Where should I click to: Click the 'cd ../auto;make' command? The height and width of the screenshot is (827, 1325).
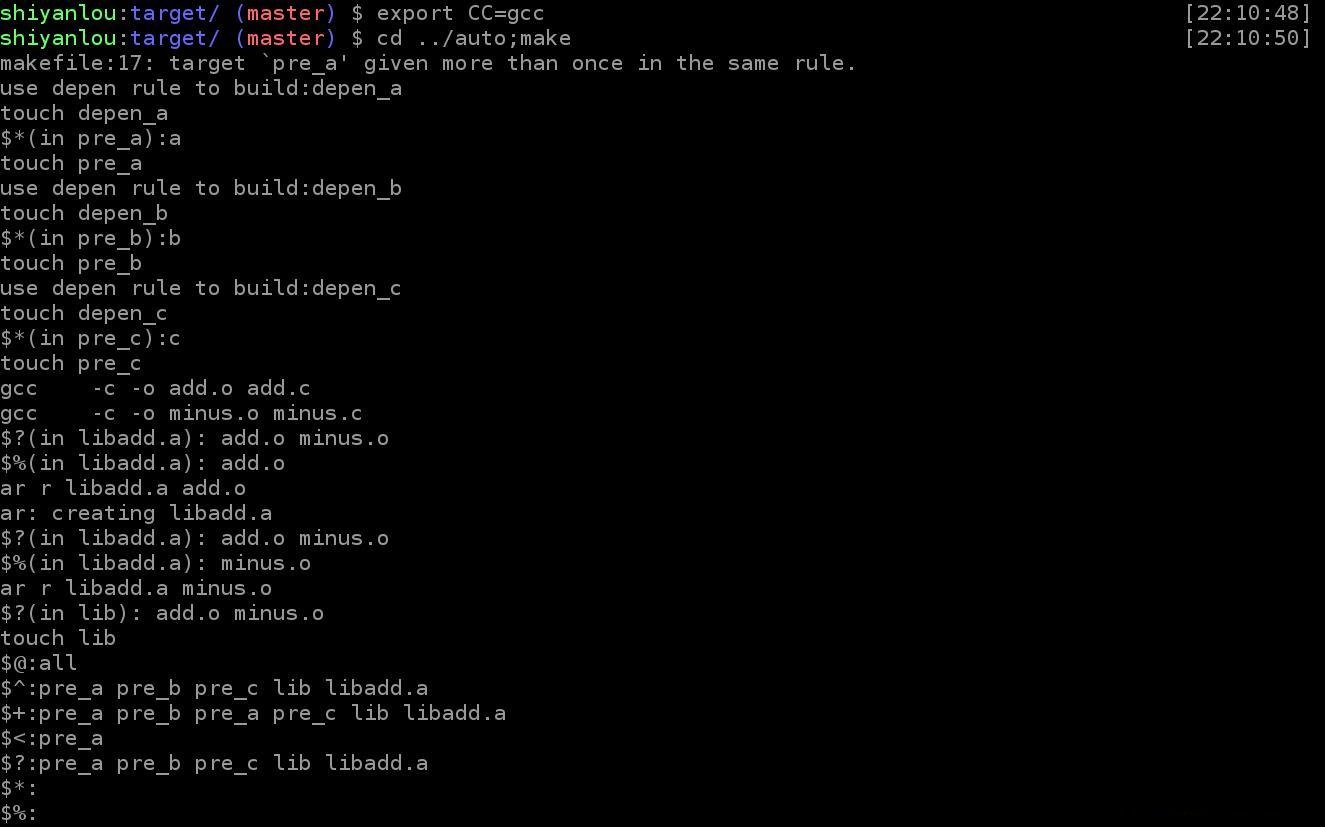(474, 38)
